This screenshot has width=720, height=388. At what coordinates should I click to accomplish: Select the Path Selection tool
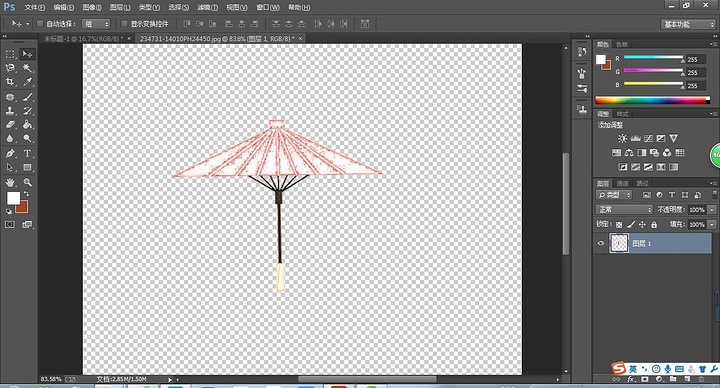(x=10, y=167)
